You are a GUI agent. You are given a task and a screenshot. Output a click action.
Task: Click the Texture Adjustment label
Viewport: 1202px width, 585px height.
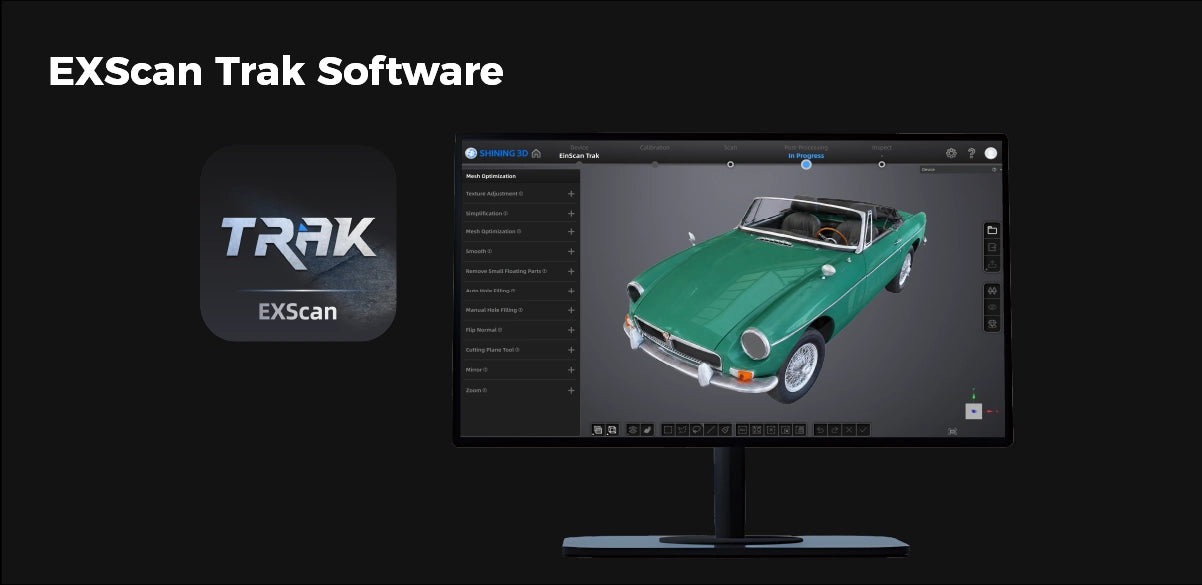coord(492,194)
